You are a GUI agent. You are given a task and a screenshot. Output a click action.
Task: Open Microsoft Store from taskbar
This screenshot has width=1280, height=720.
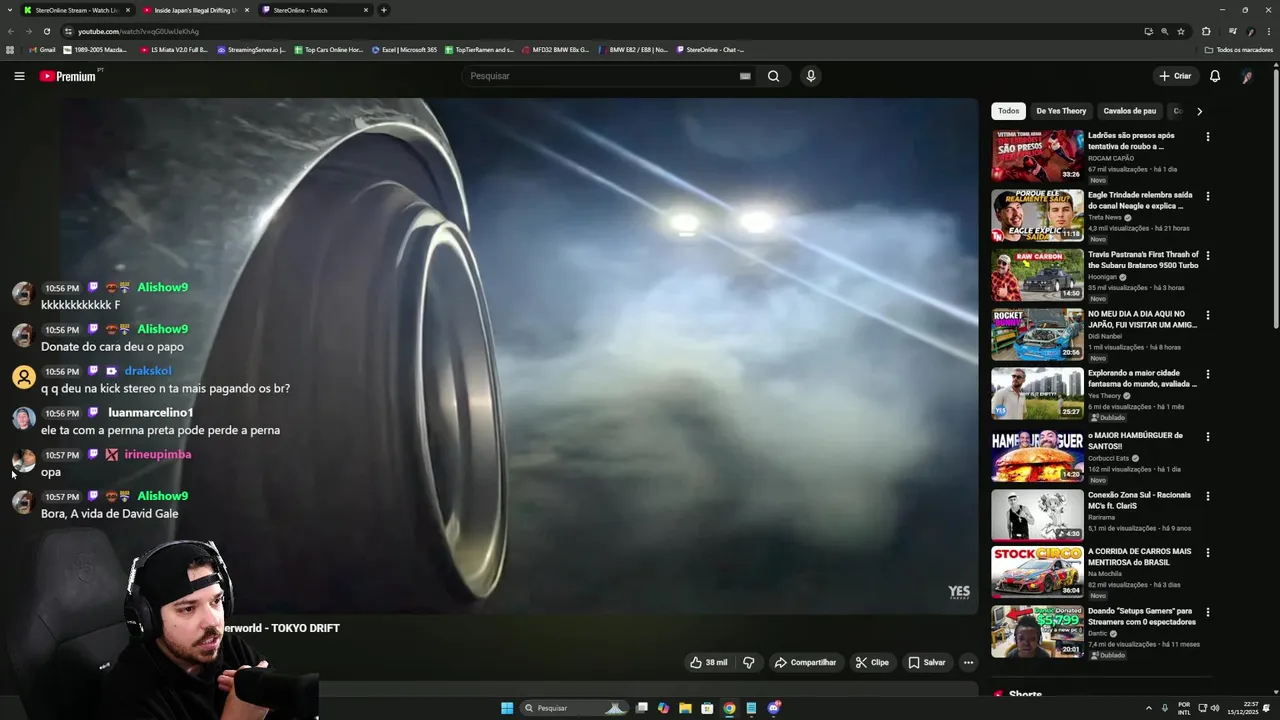click(x=707, y=708)
